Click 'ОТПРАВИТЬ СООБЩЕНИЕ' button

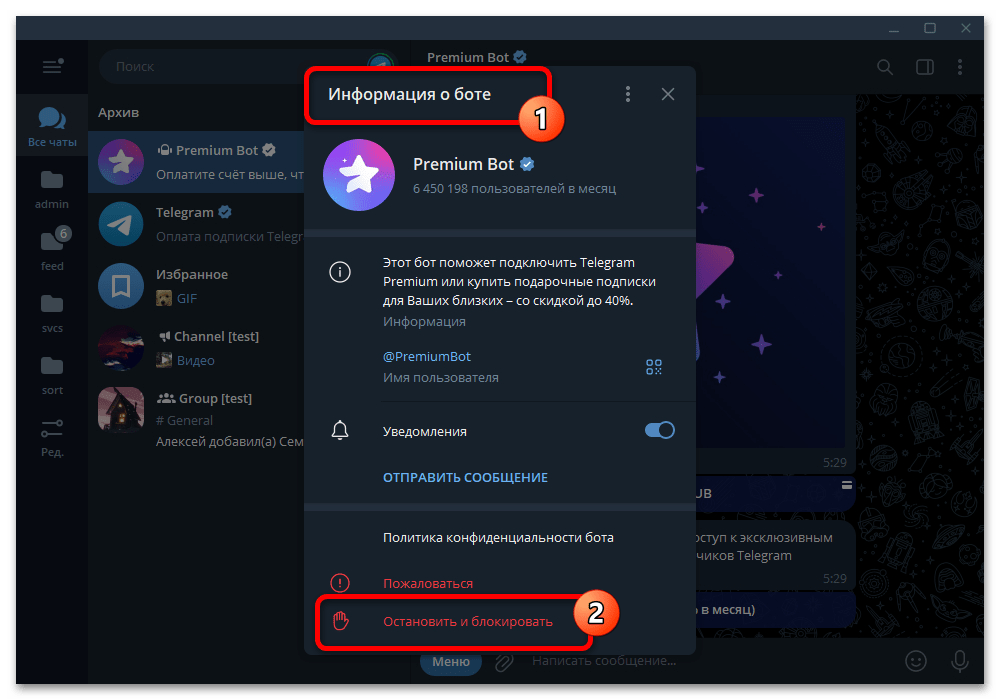[465, 478]
